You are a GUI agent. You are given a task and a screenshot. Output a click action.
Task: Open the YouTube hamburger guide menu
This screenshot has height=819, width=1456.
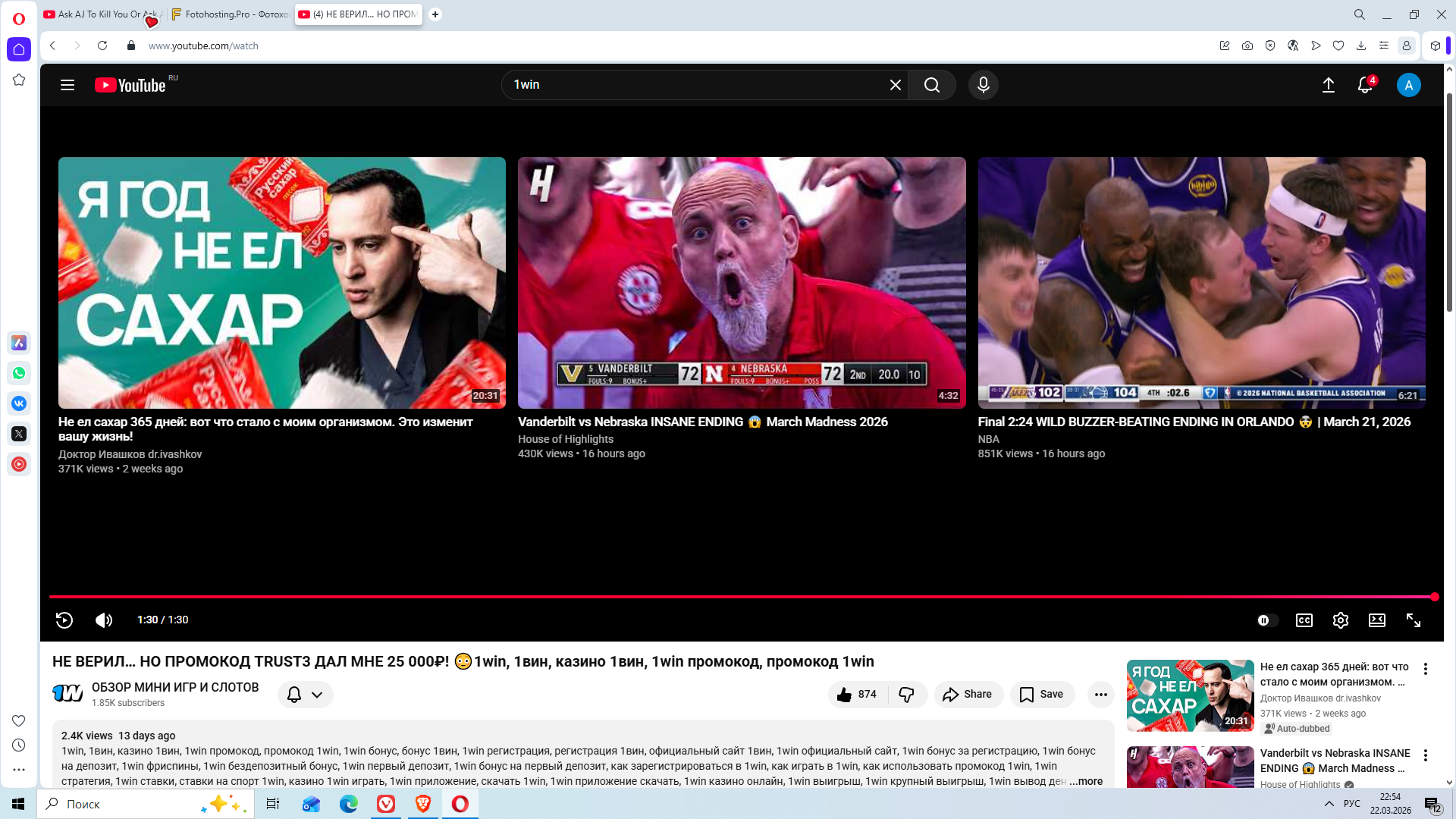pyautogui.click(x=67, y=85)
